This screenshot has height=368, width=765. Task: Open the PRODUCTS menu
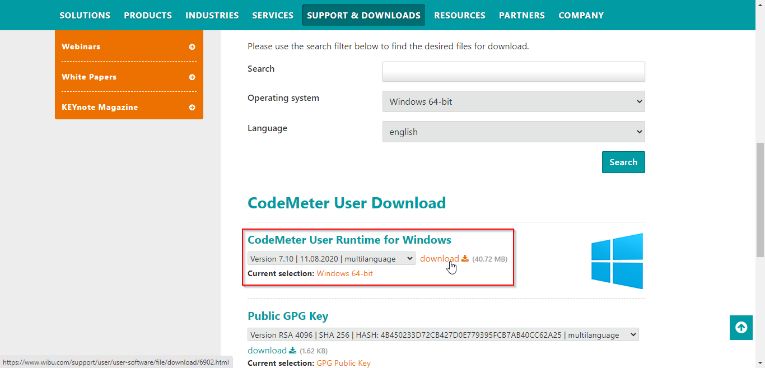click(x=148, y=15)
